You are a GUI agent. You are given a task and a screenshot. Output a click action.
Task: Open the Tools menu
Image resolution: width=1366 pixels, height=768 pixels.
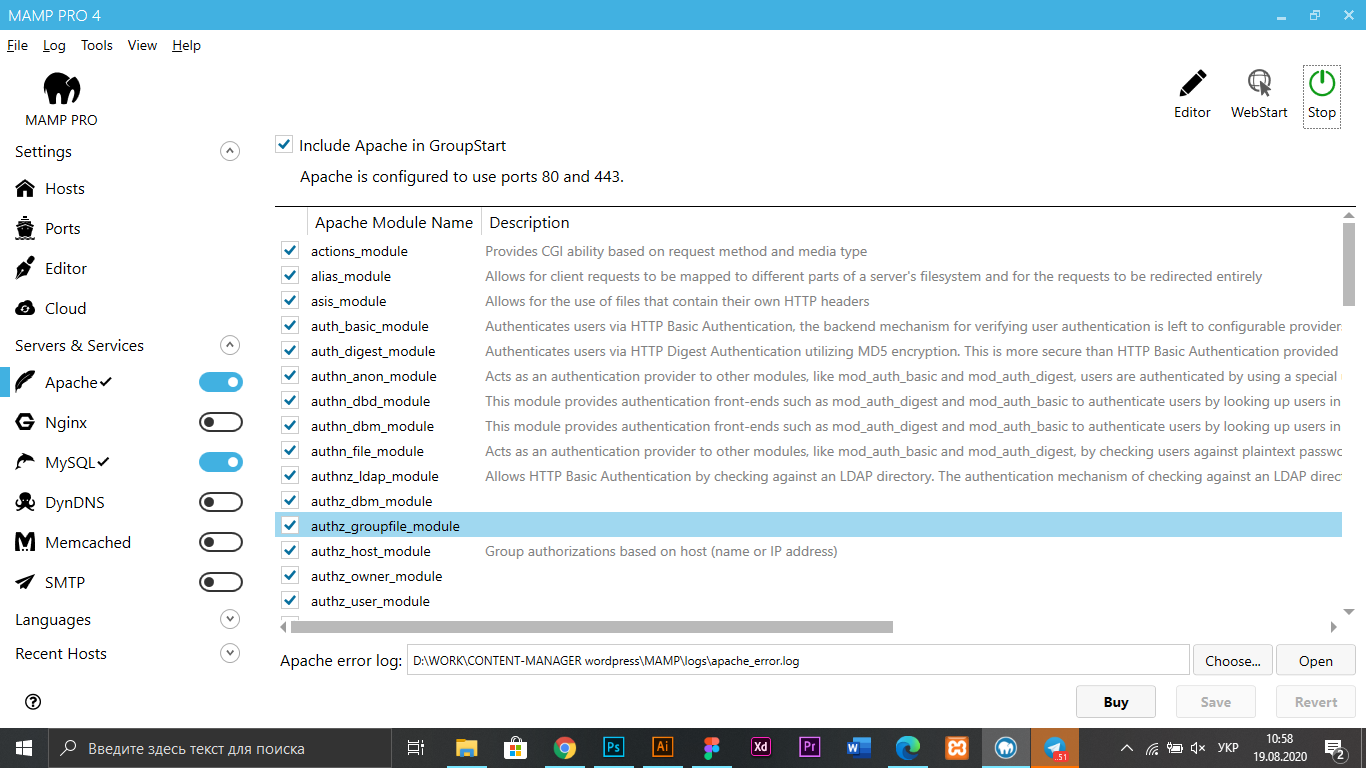97,45
